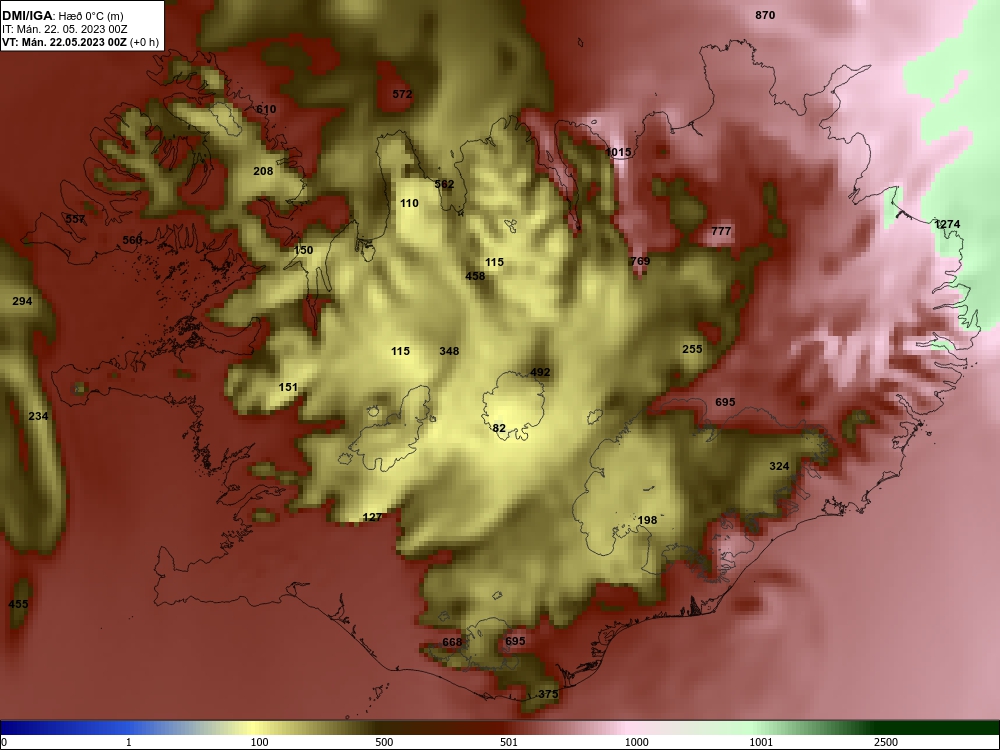Click the map value '870'

pyautogui.click(x=765, y=15)
